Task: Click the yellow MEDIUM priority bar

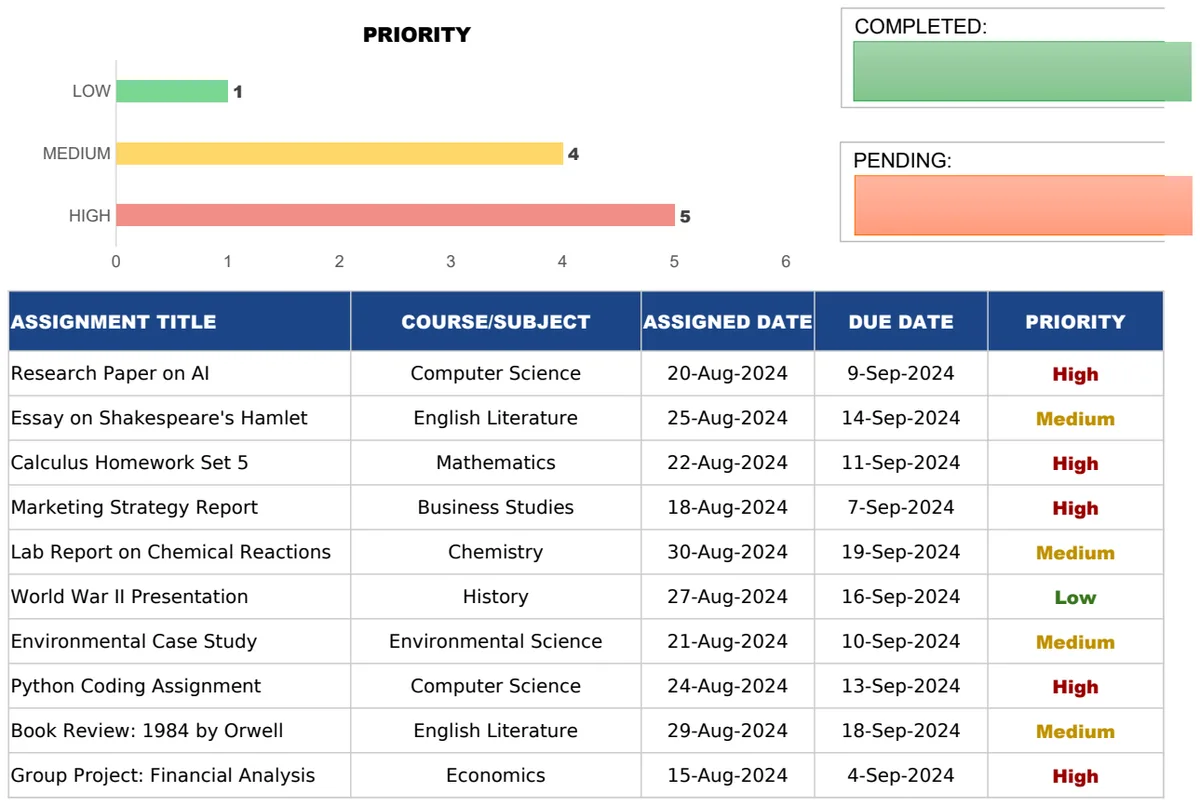Action: click(x=339, y=153)
